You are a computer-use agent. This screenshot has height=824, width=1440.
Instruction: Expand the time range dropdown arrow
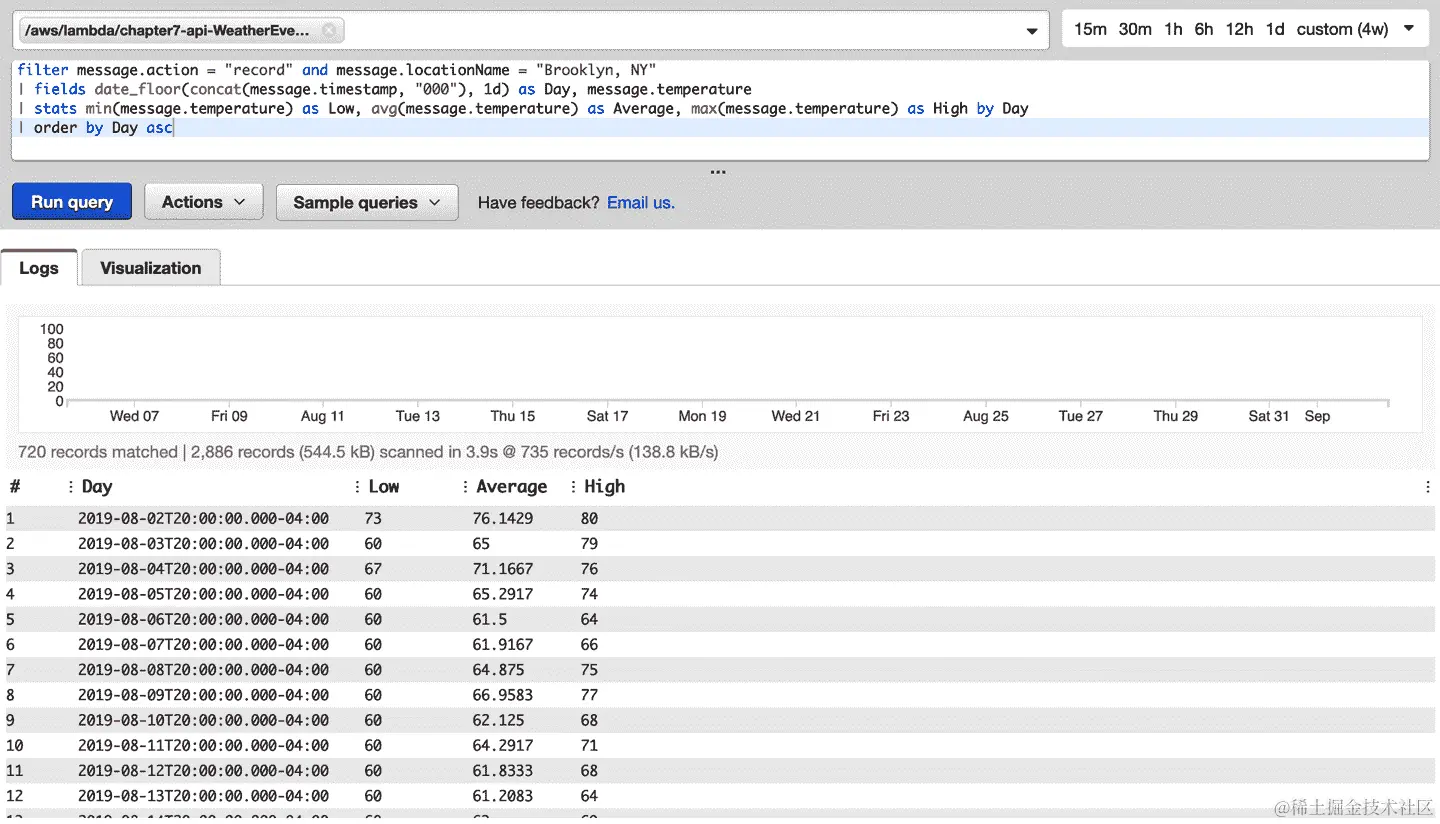[x=1410, y=29]
